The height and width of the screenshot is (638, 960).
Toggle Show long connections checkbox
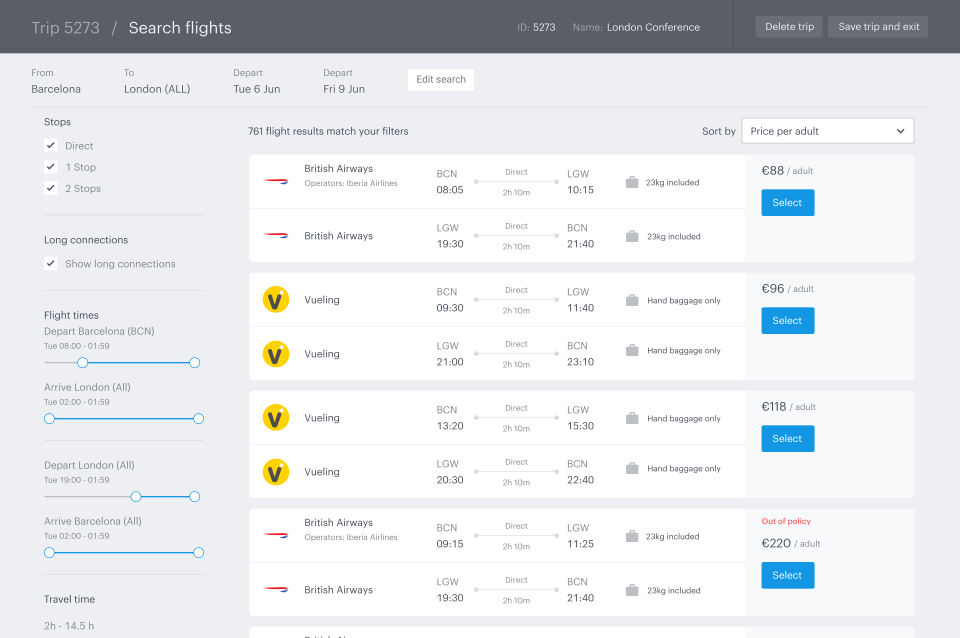pyautogui.click(x=51, y=263)
